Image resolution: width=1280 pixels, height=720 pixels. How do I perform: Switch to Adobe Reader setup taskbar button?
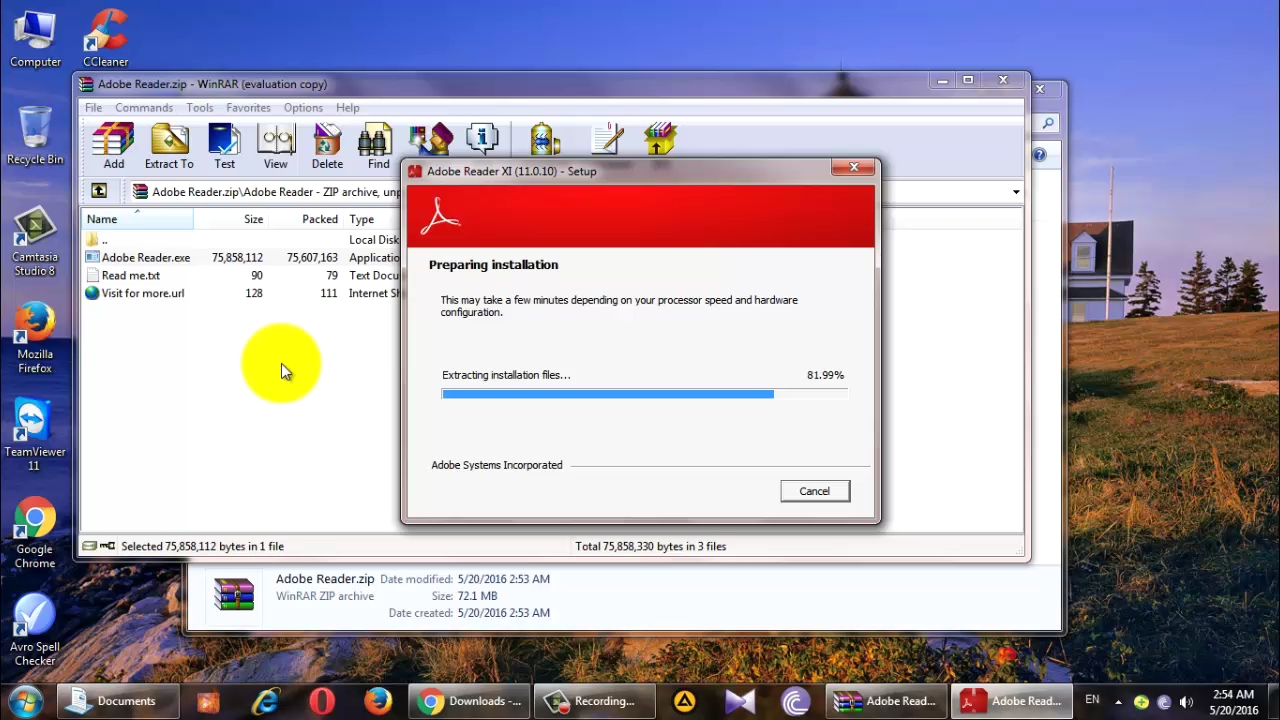pos(1012,701)
